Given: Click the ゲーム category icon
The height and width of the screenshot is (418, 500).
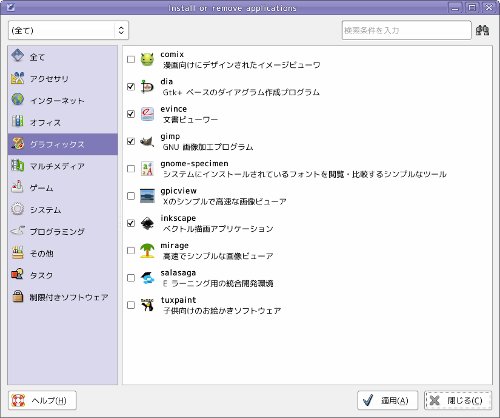Looking at the screenshot, I should (17, 187).
